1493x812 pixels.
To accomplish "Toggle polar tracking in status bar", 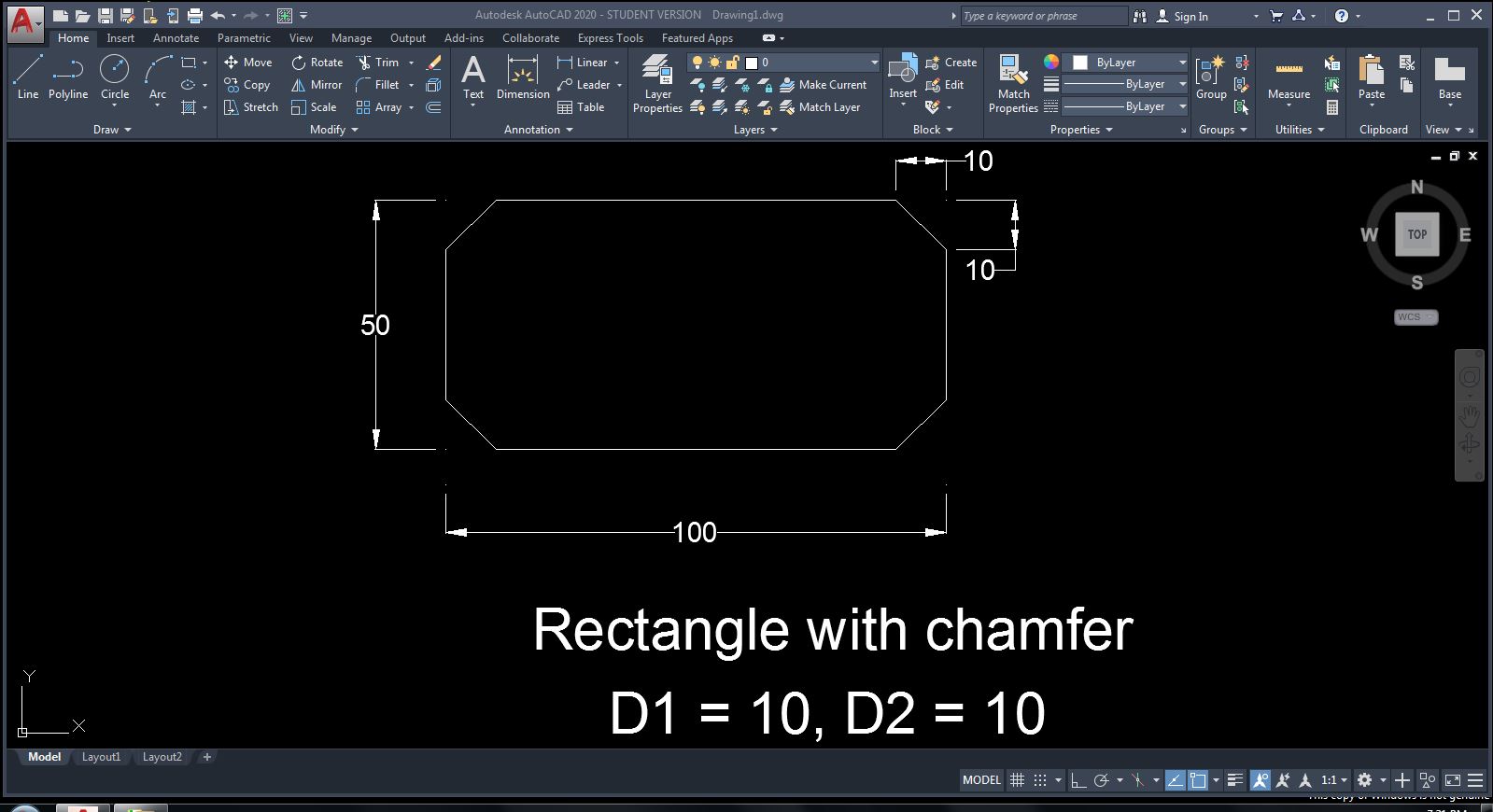I will click(x=1101, y=780).
